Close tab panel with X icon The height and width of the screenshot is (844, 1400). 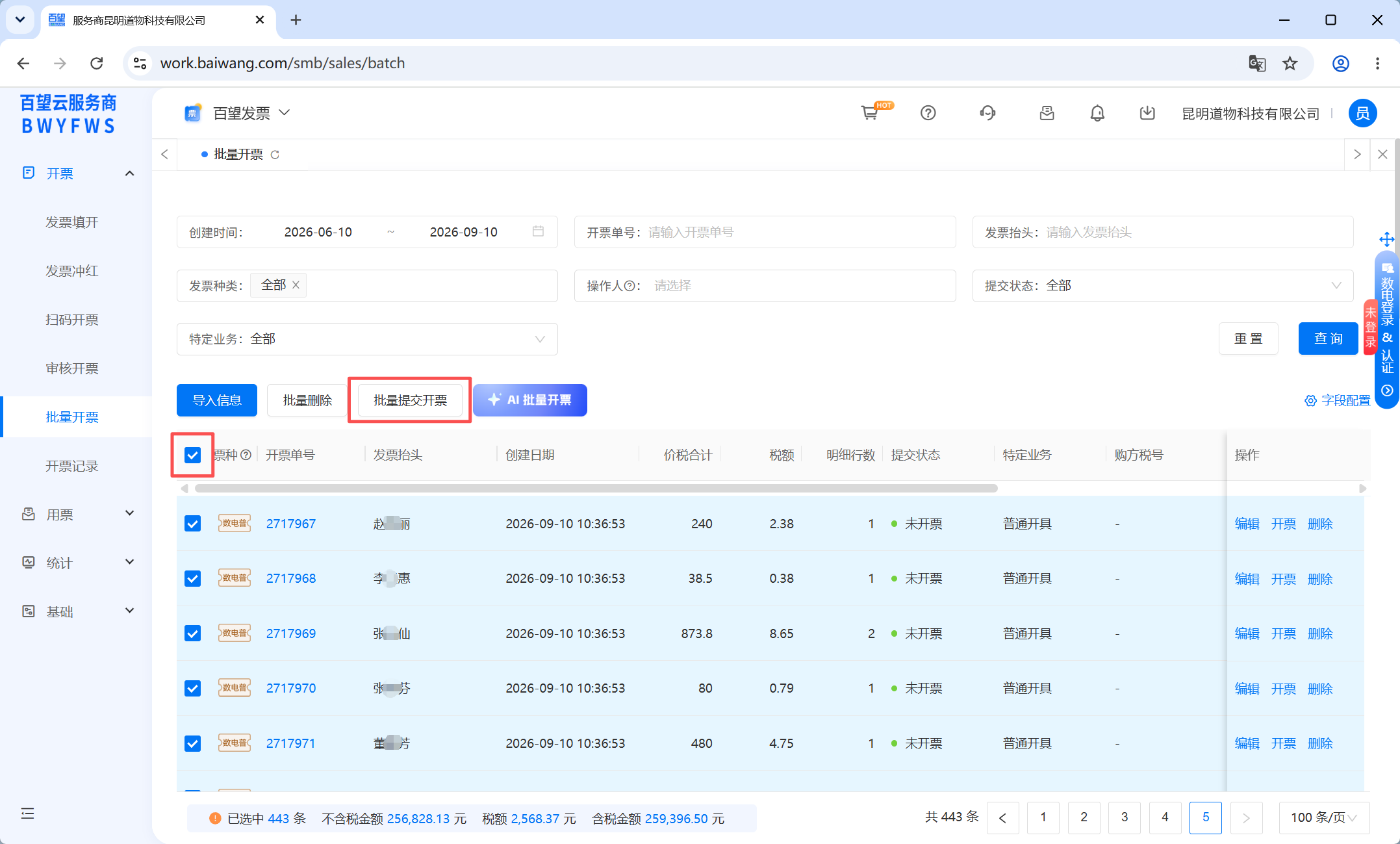1382,154
